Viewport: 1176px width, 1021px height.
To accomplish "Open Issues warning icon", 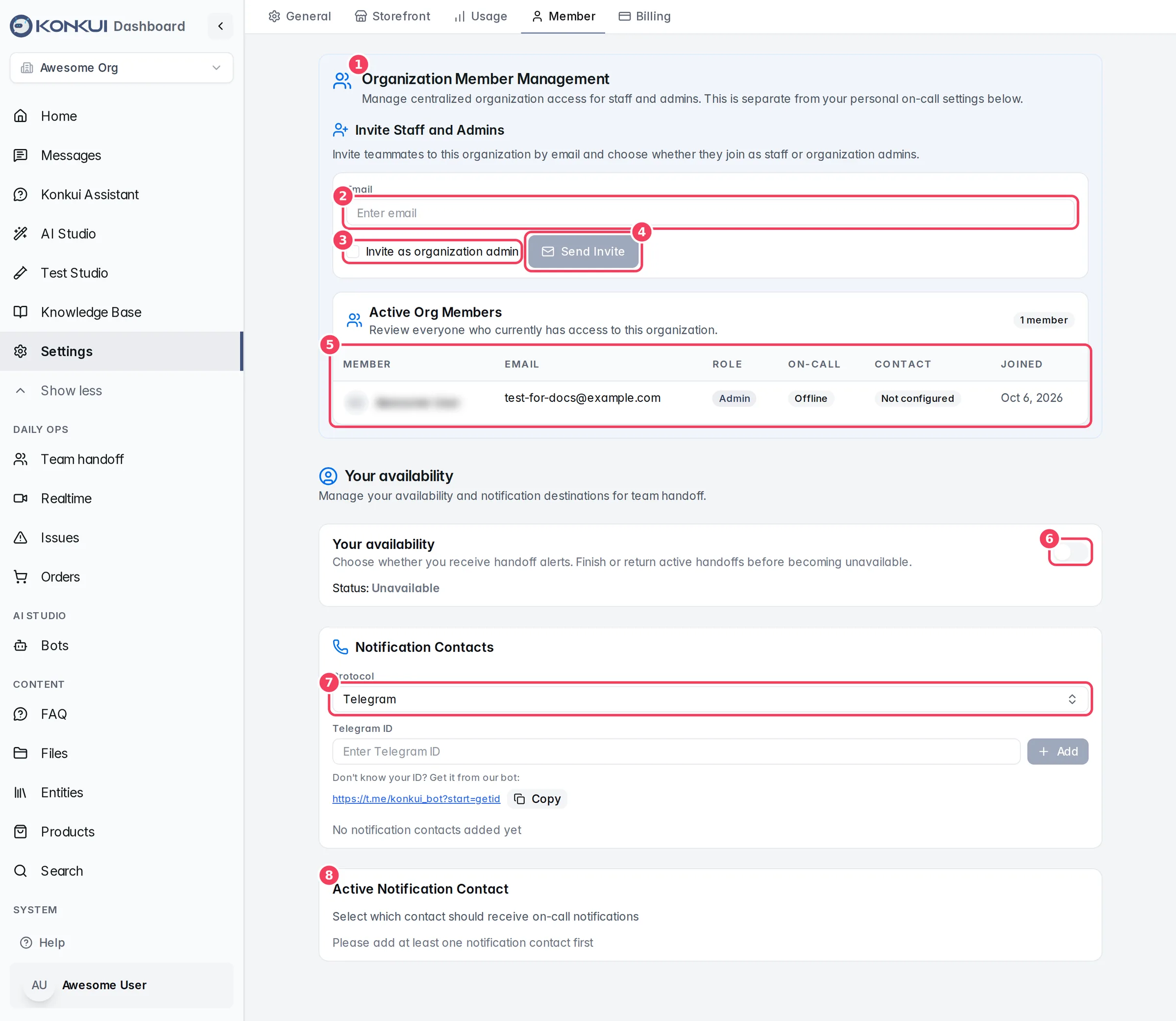I will coord(21,538).
